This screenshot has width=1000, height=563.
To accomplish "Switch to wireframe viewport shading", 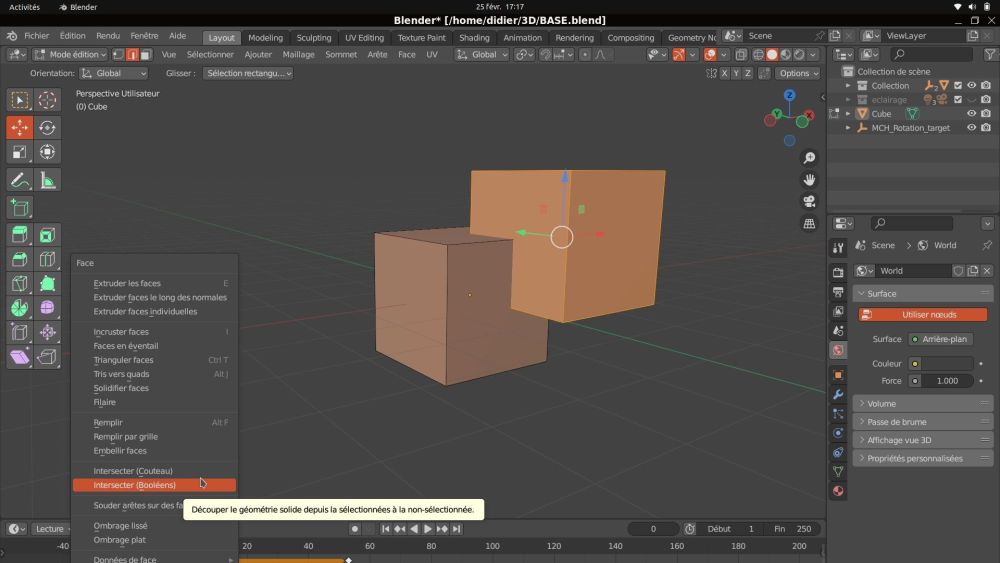I will click(758, 55).
